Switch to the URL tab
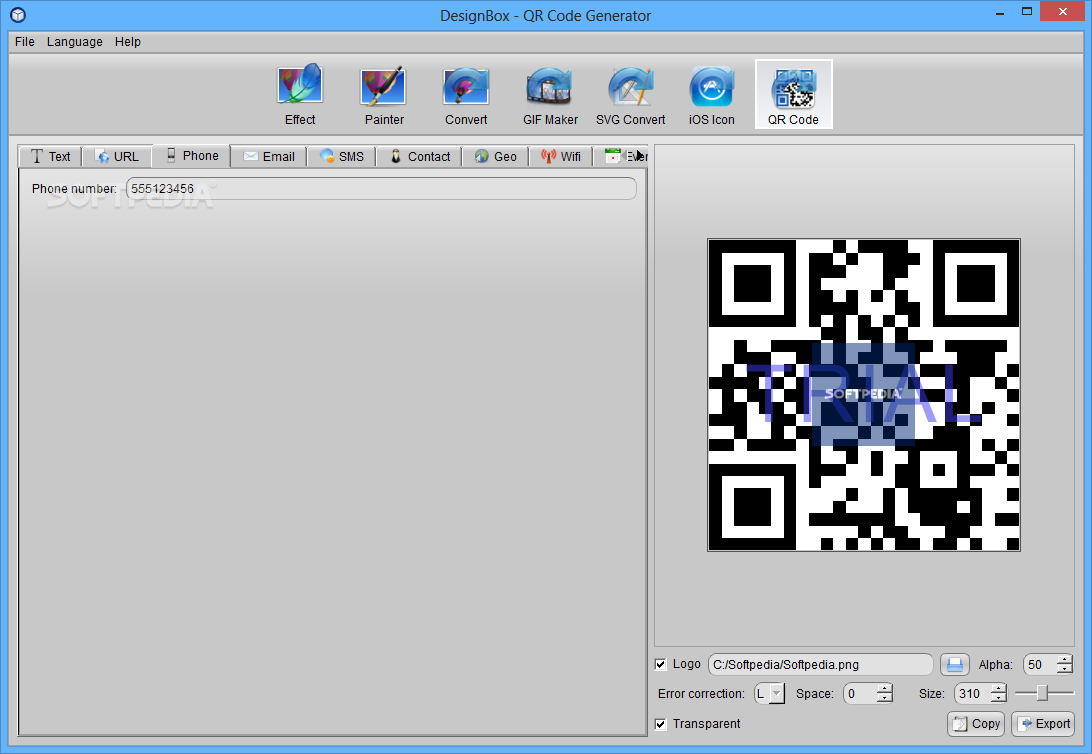1092x754 pixels. [117, 157]
